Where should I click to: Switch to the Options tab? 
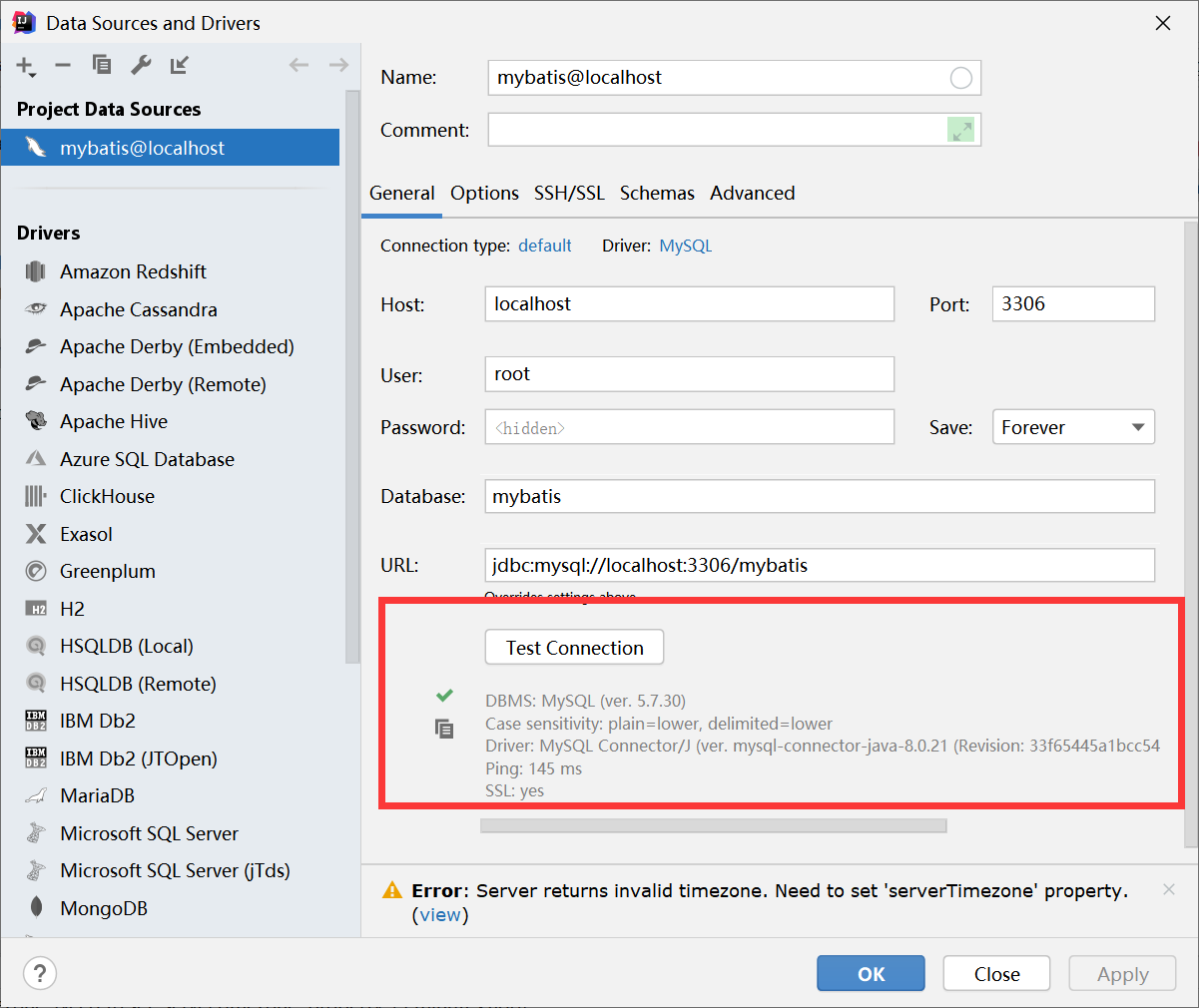tap(484, 194)
